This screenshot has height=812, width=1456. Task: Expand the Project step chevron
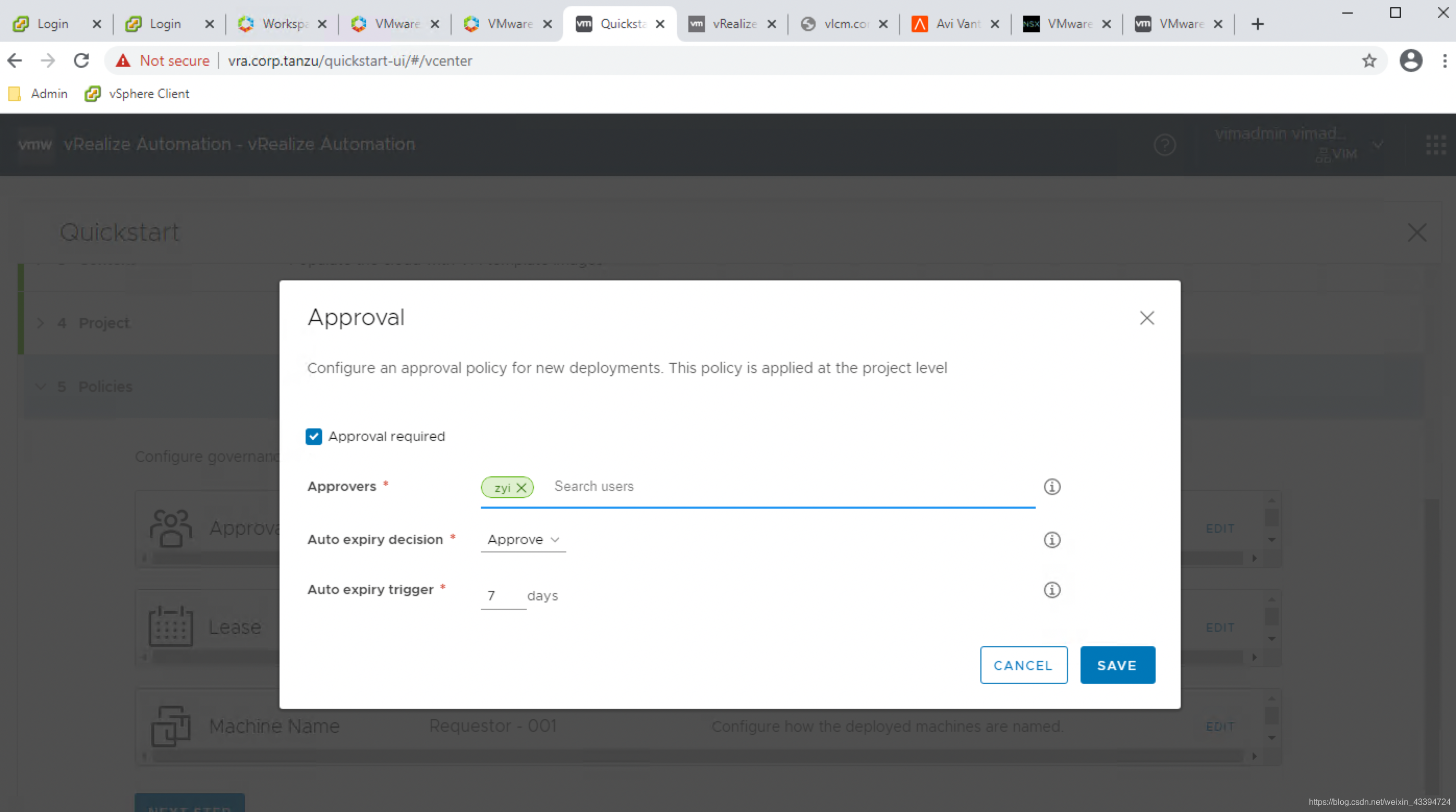(x=40, y=323)
